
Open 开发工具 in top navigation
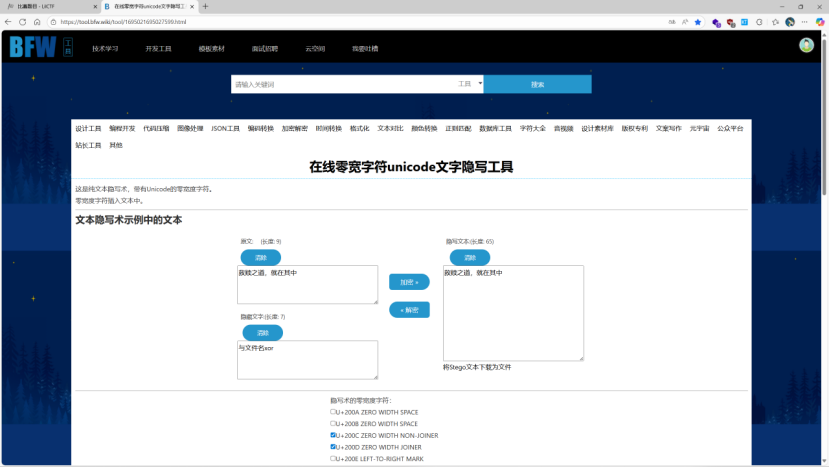tap(158, 48)
